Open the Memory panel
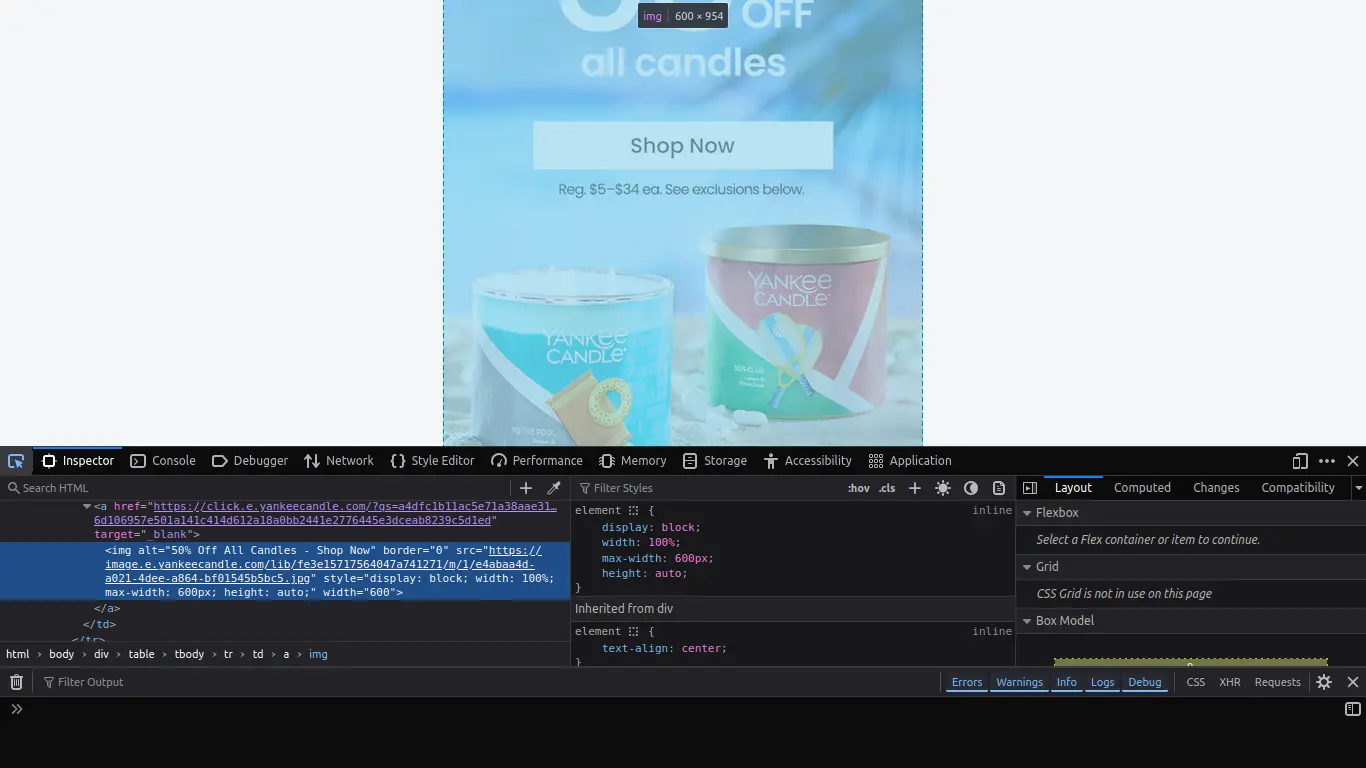The height and width of the screenshot is (768, 1366). click(633, 461)
